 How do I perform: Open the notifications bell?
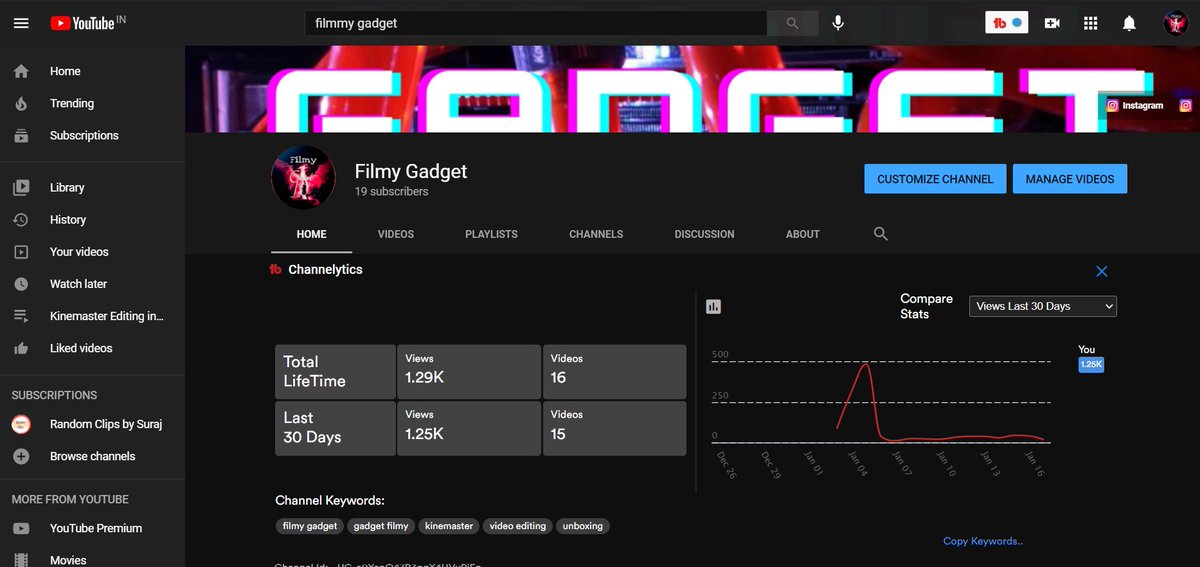tap(1129, 23)
